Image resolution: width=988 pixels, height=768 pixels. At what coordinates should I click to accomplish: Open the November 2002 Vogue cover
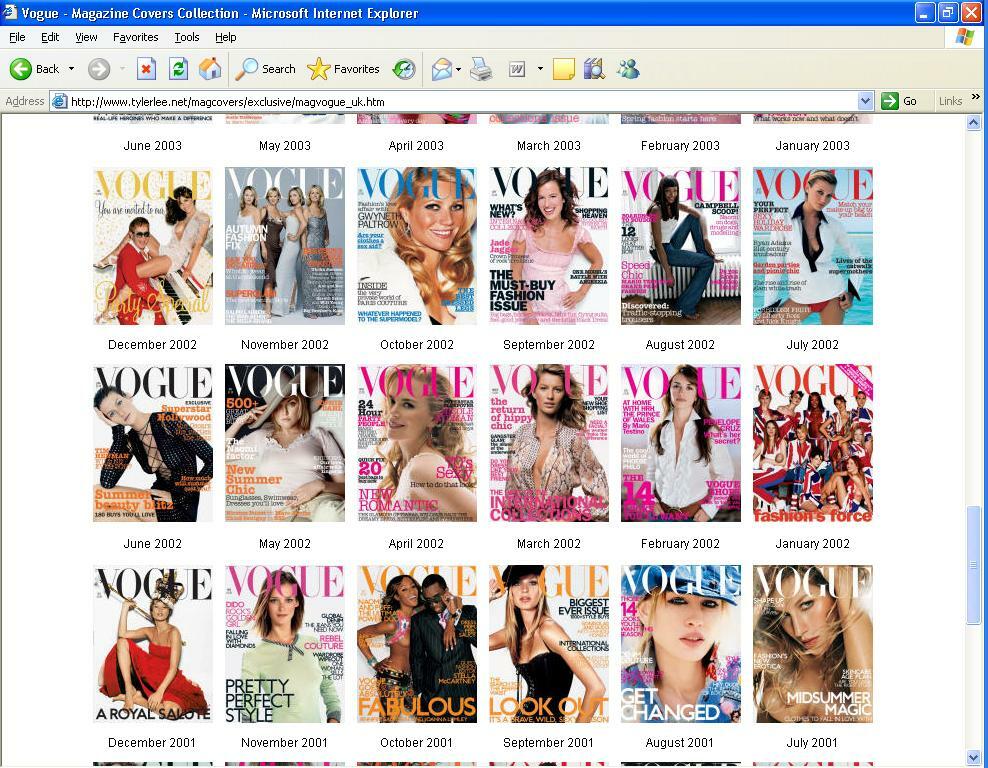[285, 246]
